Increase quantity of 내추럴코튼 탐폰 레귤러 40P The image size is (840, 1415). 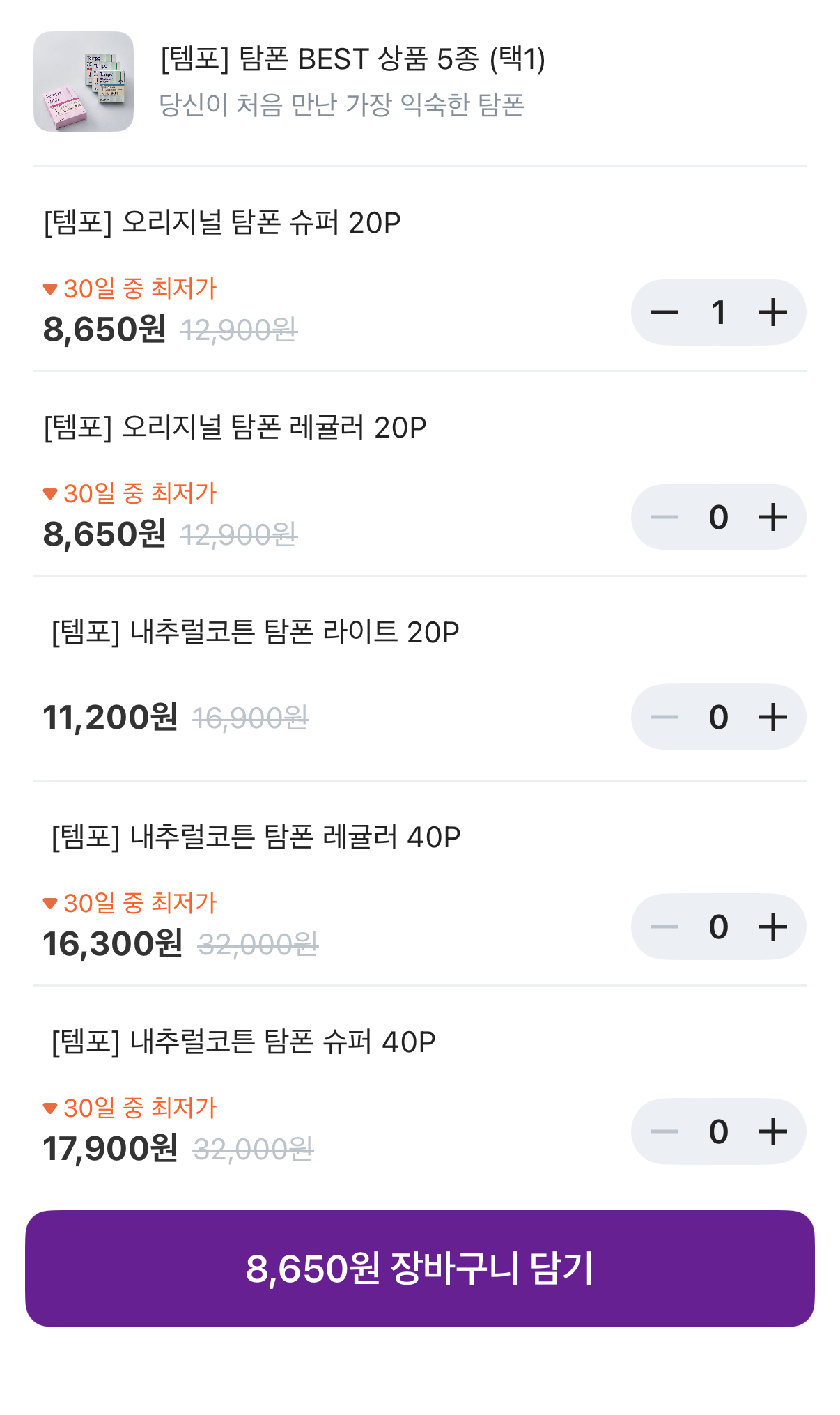coord(772,927)
